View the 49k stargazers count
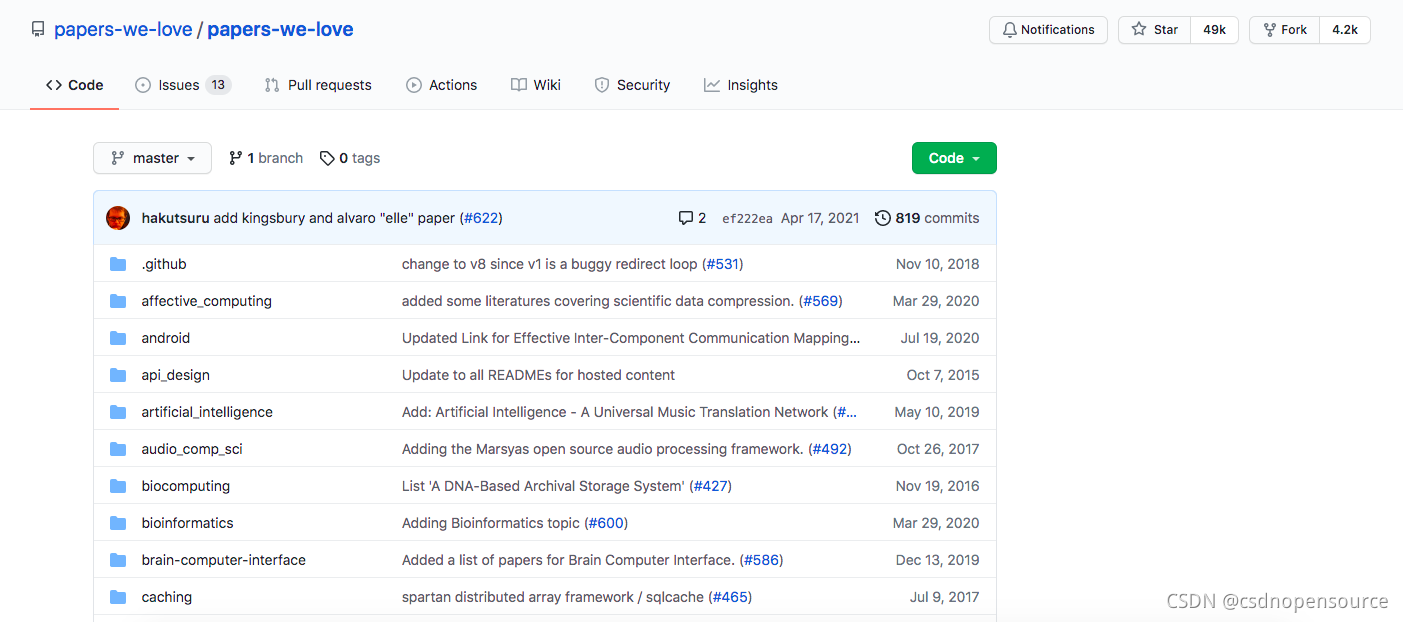 click(1215, 30)
